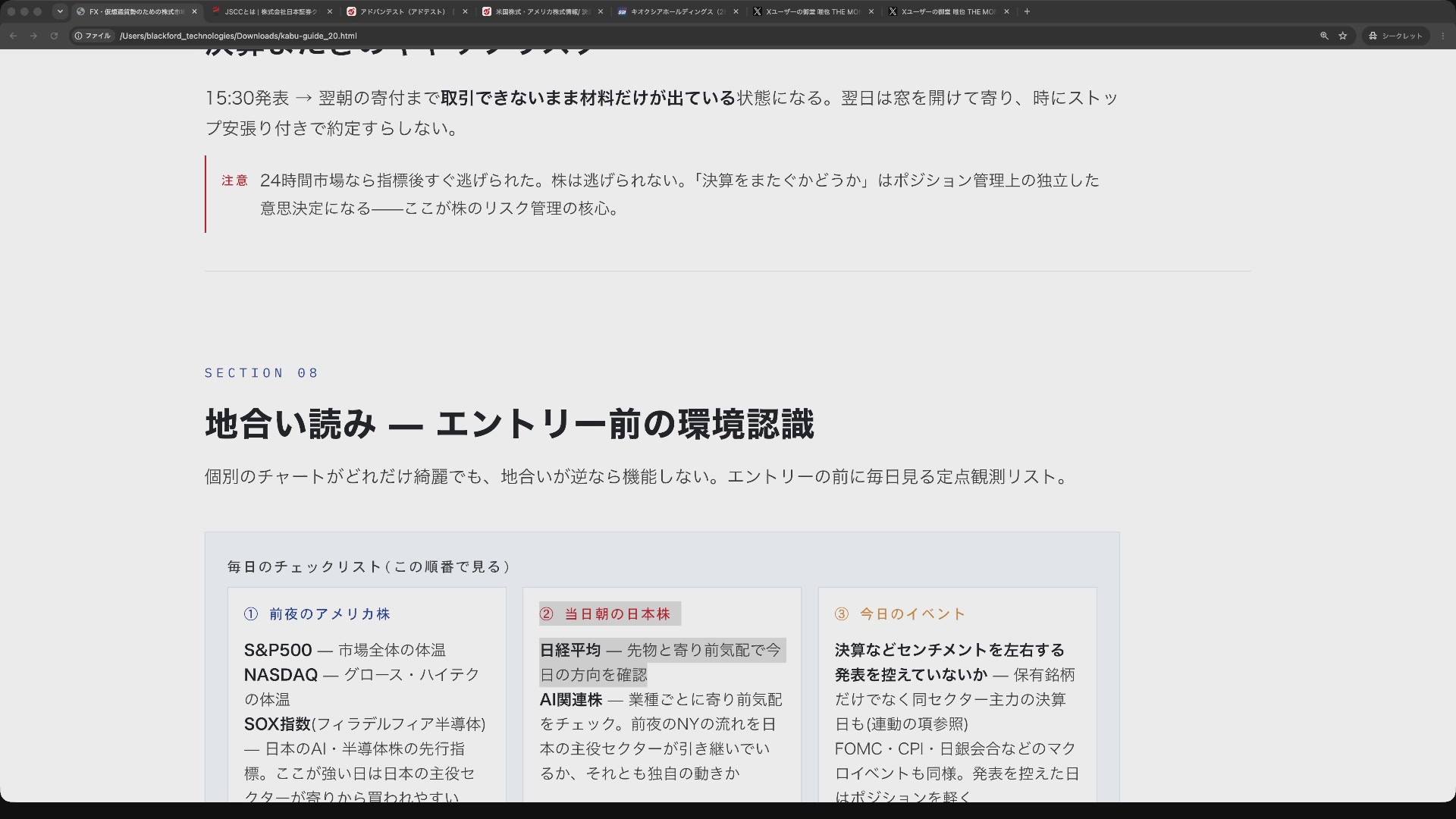Click the SOX指数 bold term
The image size is (1456, 819).
pyautogui.click(x=278, y=724)
